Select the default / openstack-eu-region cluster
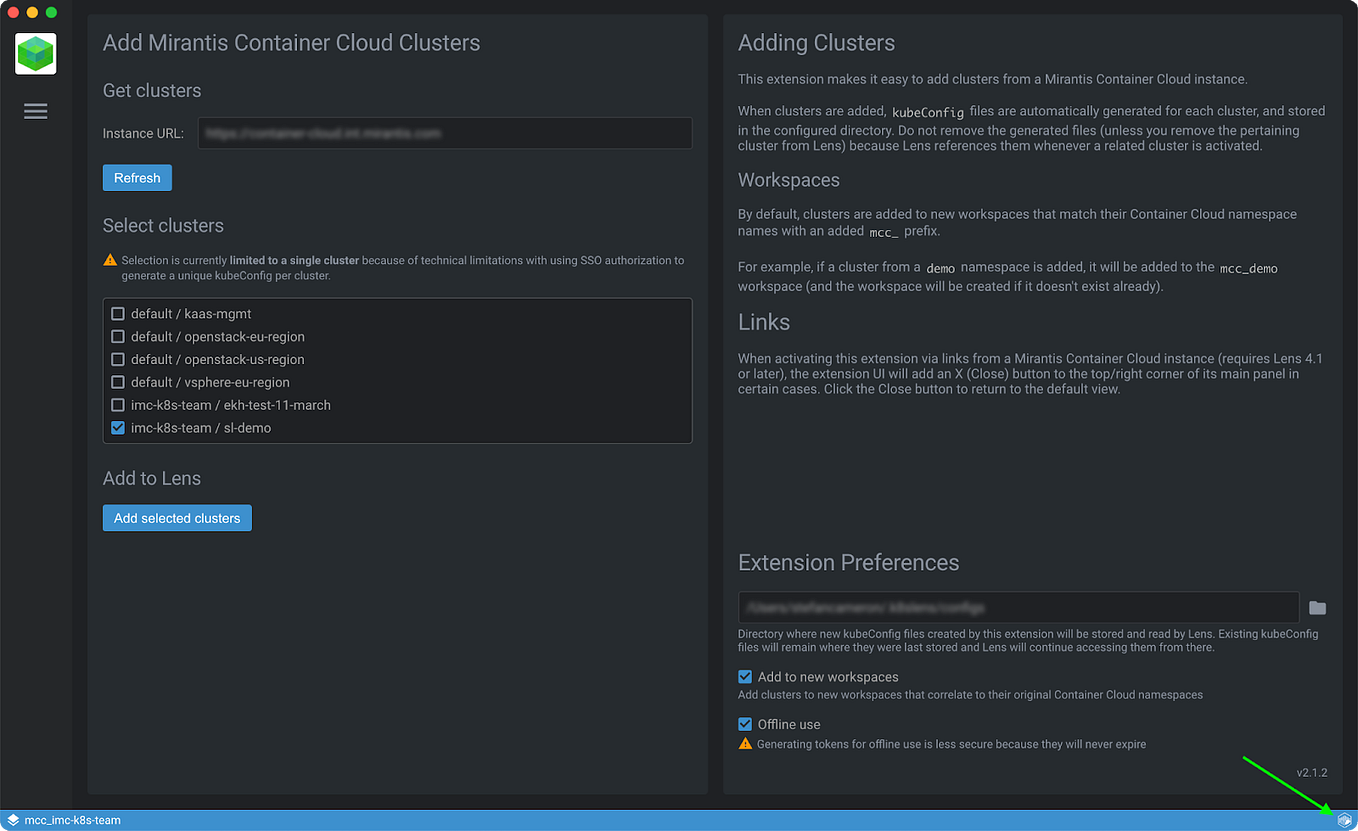 click(118, 336)
